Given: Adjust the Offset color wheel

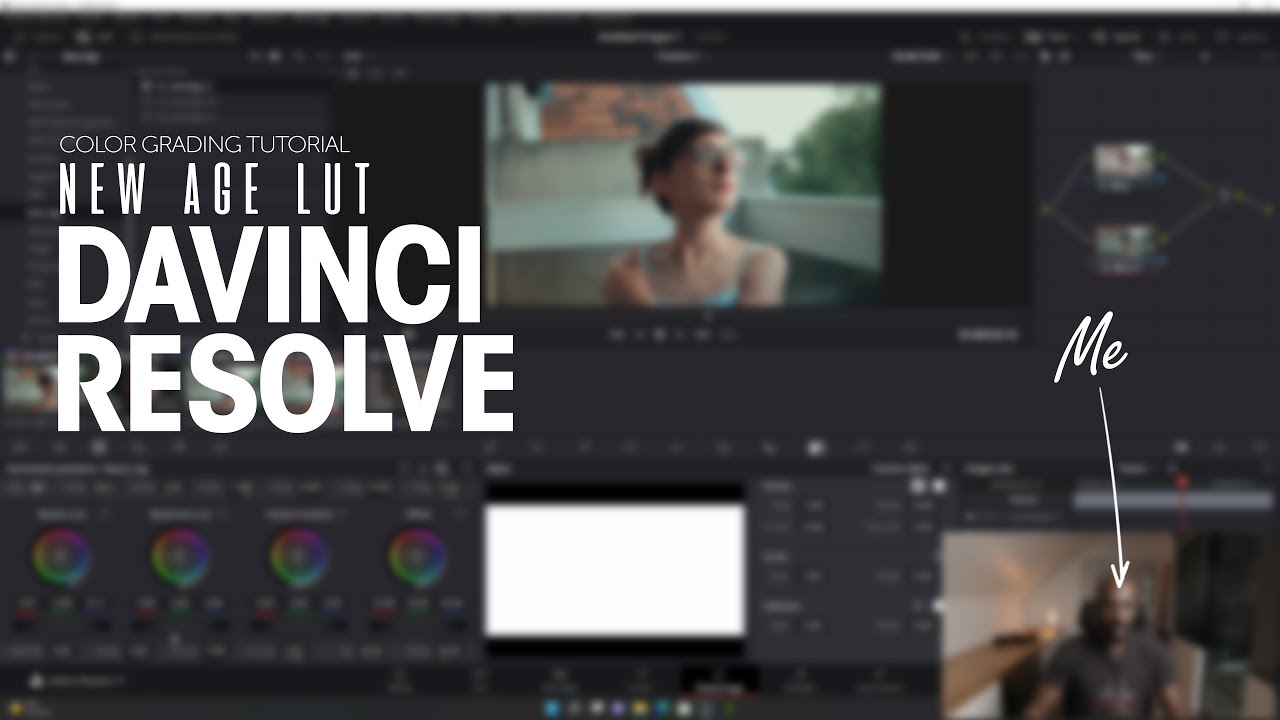Looking at the screenshot, I should (x=417, y=556).
